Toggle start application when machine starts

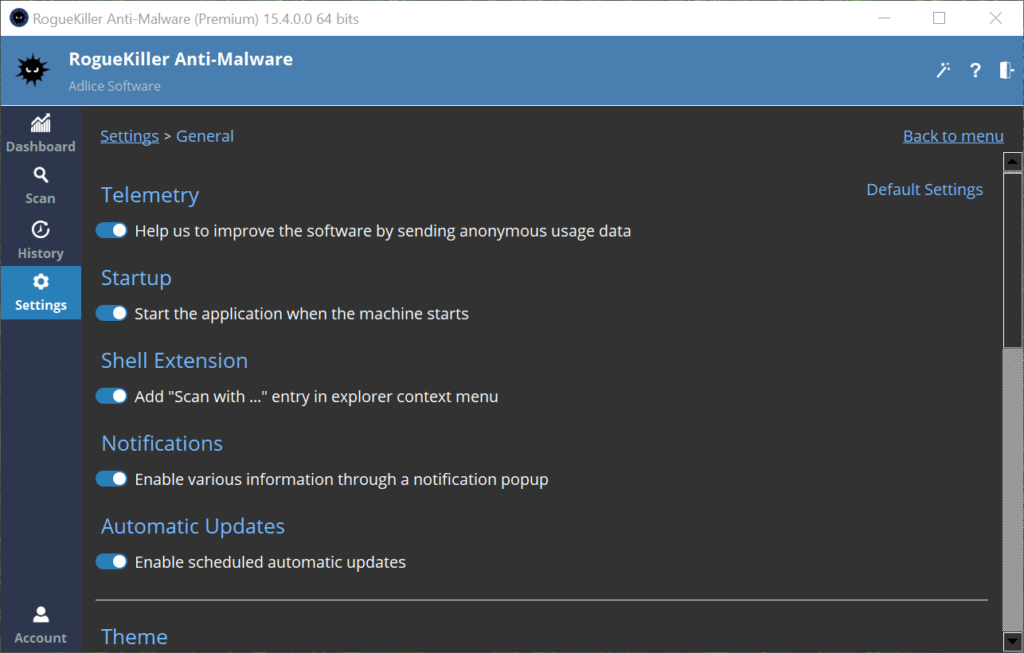112,314
